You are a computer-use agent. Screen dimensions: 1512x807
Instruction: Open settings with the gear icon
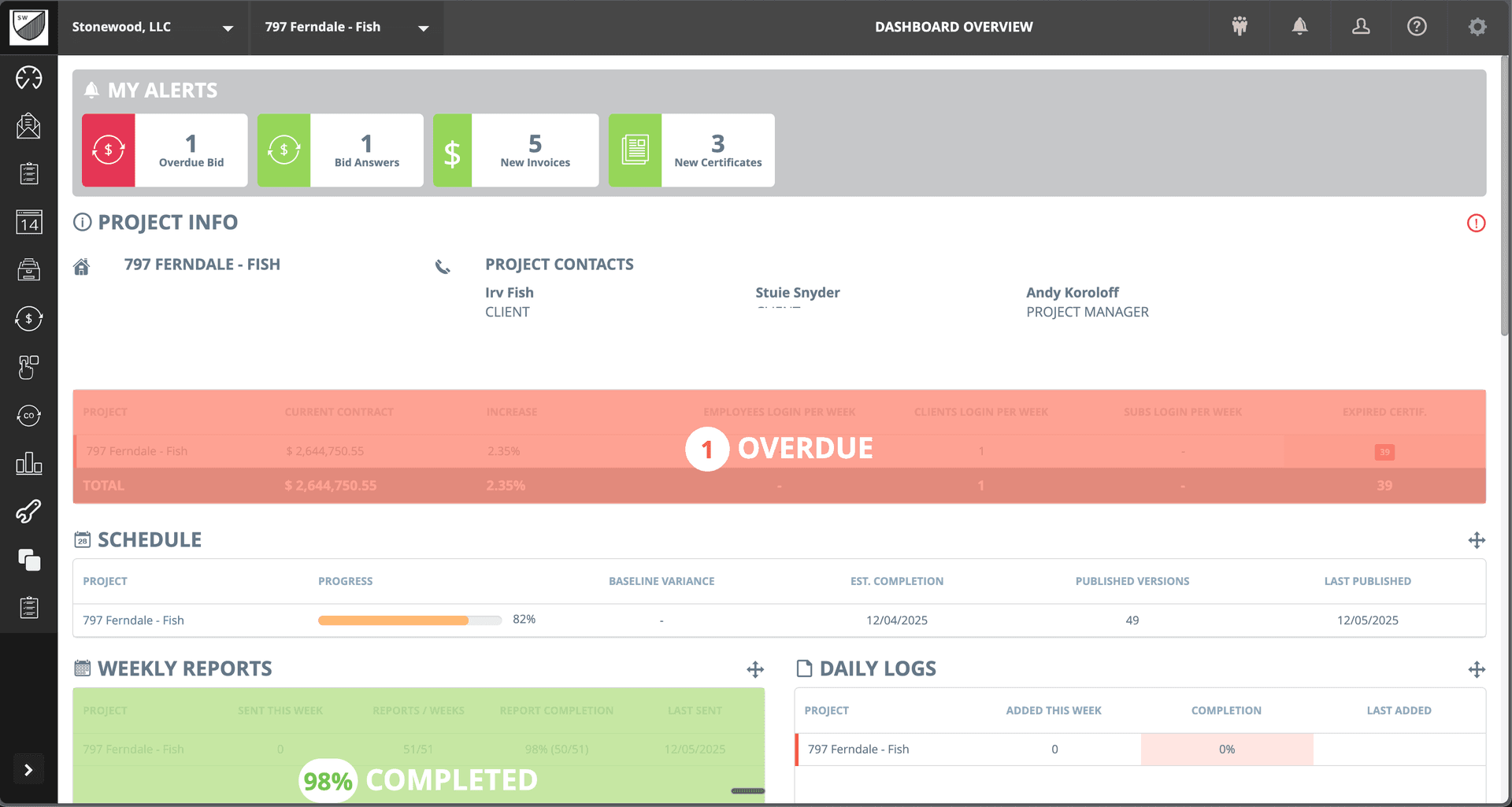1477,26
